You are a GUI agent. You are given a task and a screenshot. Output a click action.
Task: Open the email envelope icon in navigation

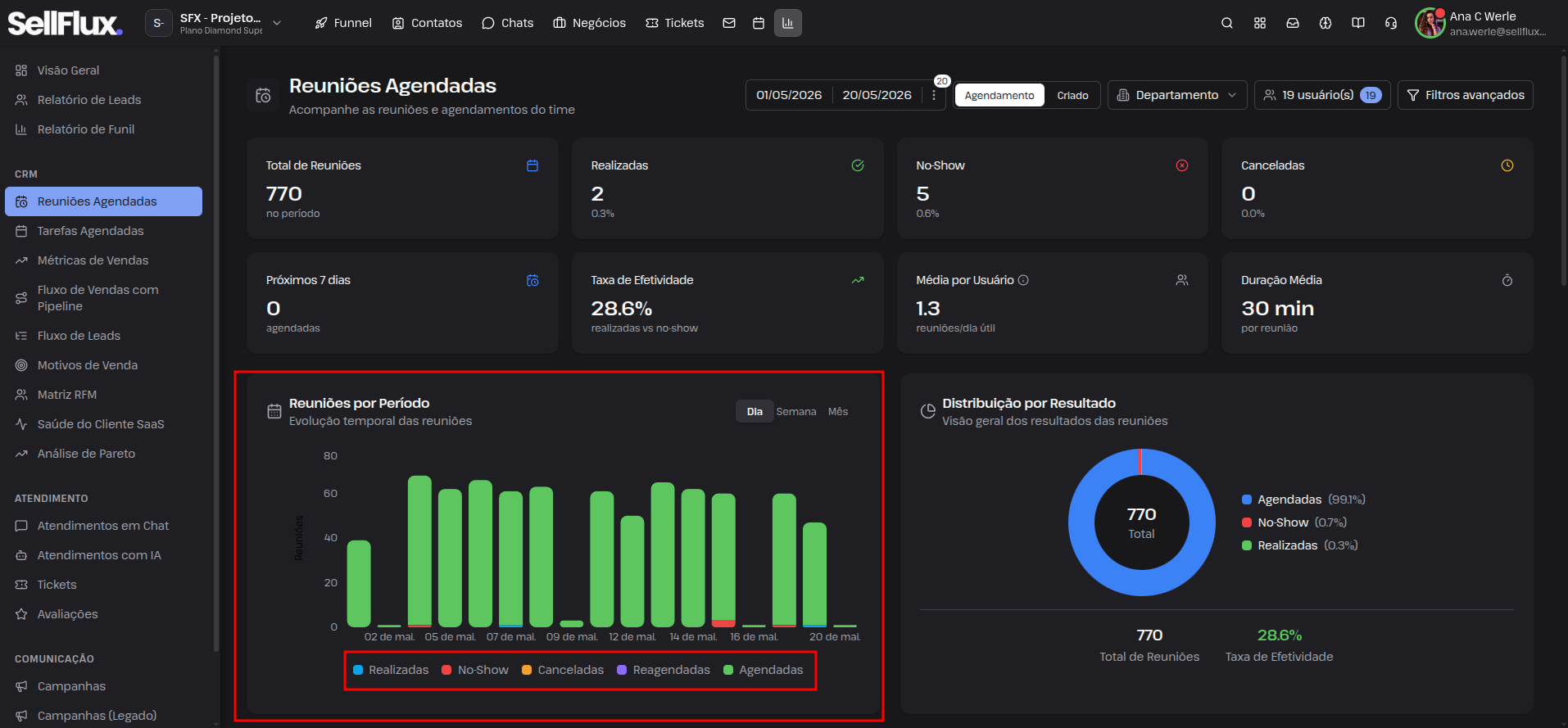[x=729, y=23]
